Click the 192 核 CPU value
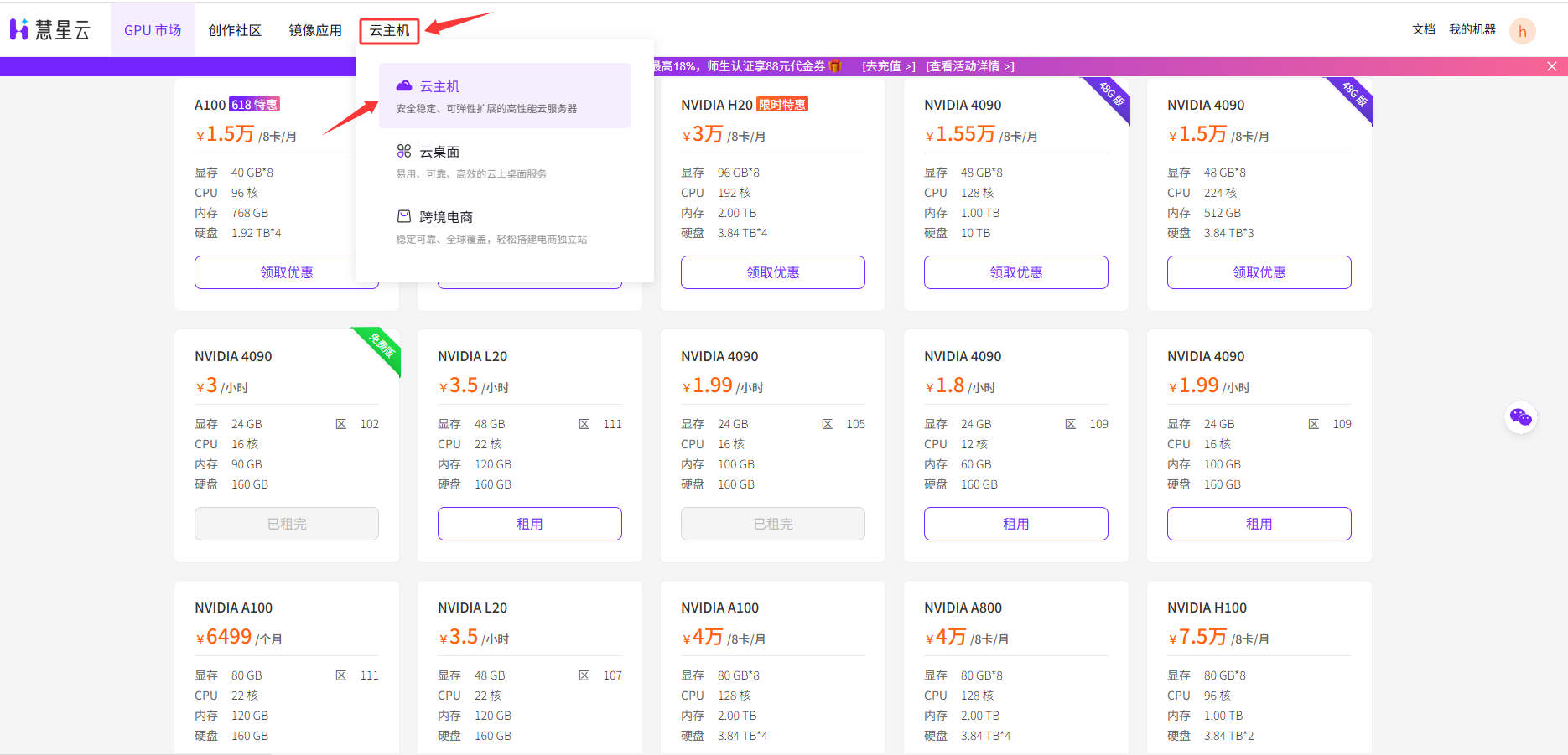 (735, 193)
